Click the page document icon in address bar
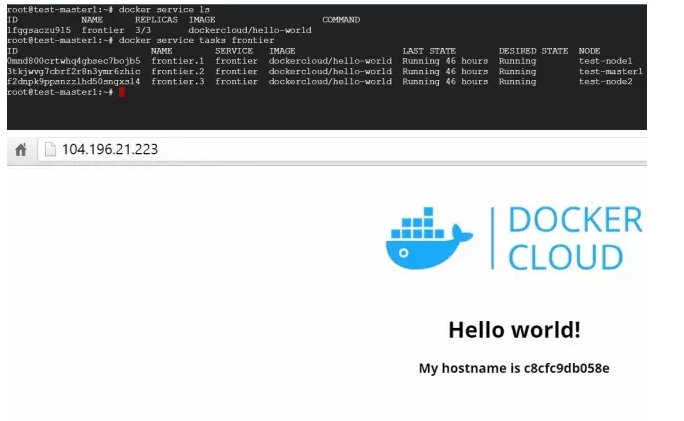The image size is (684, 421). pos(50,149)
